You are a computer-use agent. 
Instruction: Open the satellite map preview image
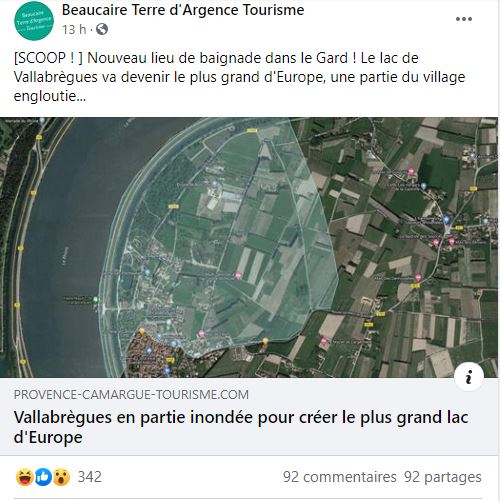(249, 247)
